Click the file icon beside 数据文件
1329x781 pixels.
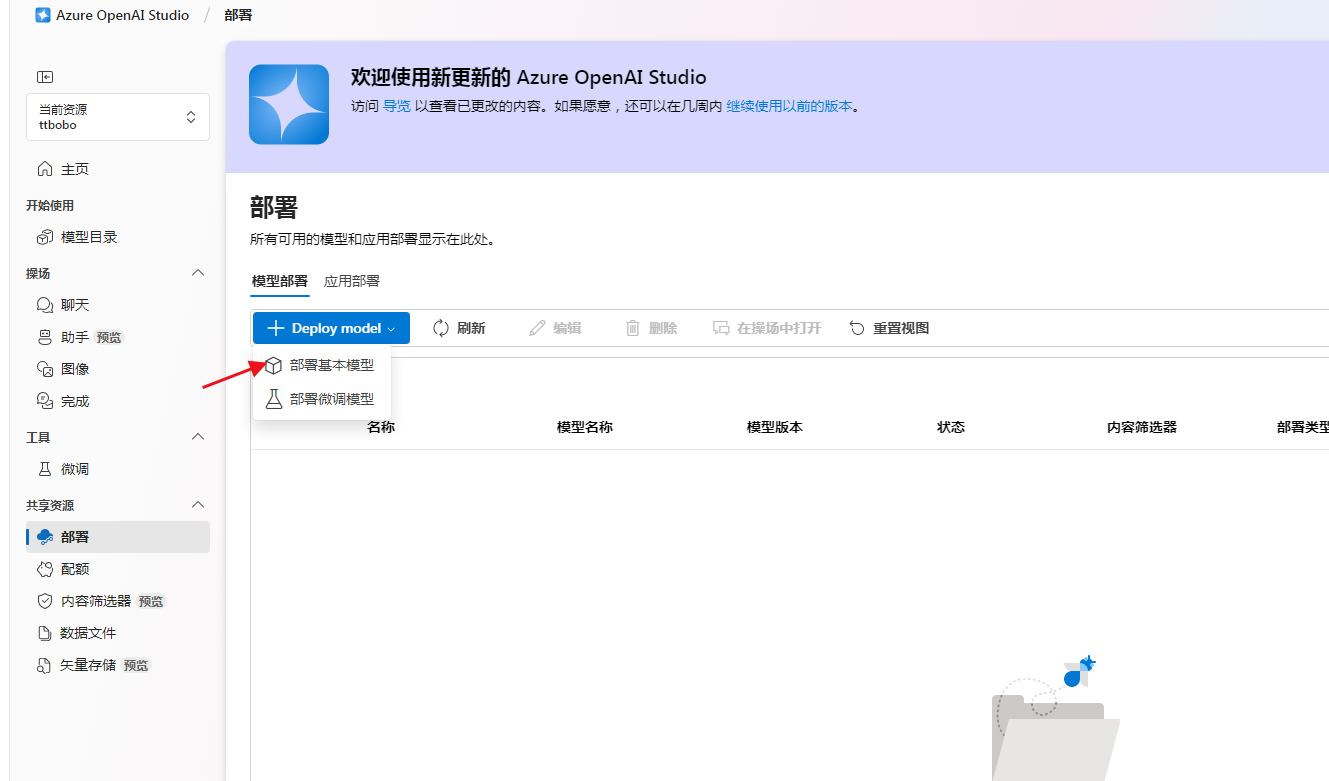click(x=44, y=633)
